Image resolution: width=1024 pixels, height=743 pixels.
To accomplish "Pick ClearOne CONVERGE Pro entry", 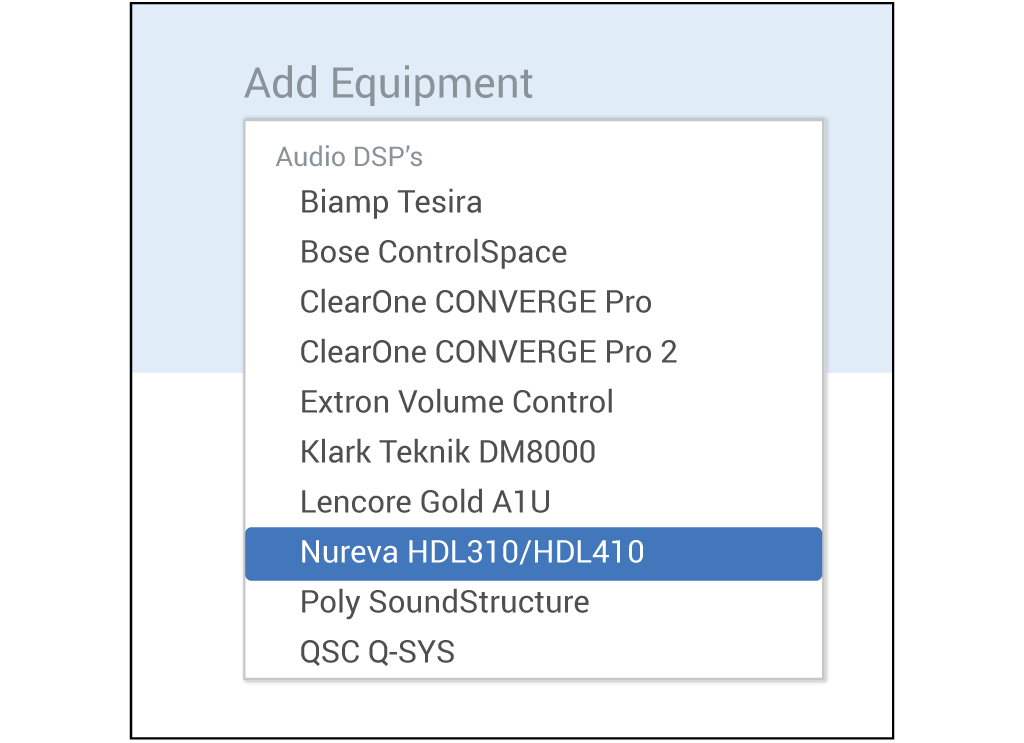I will [x=475, y=302].
